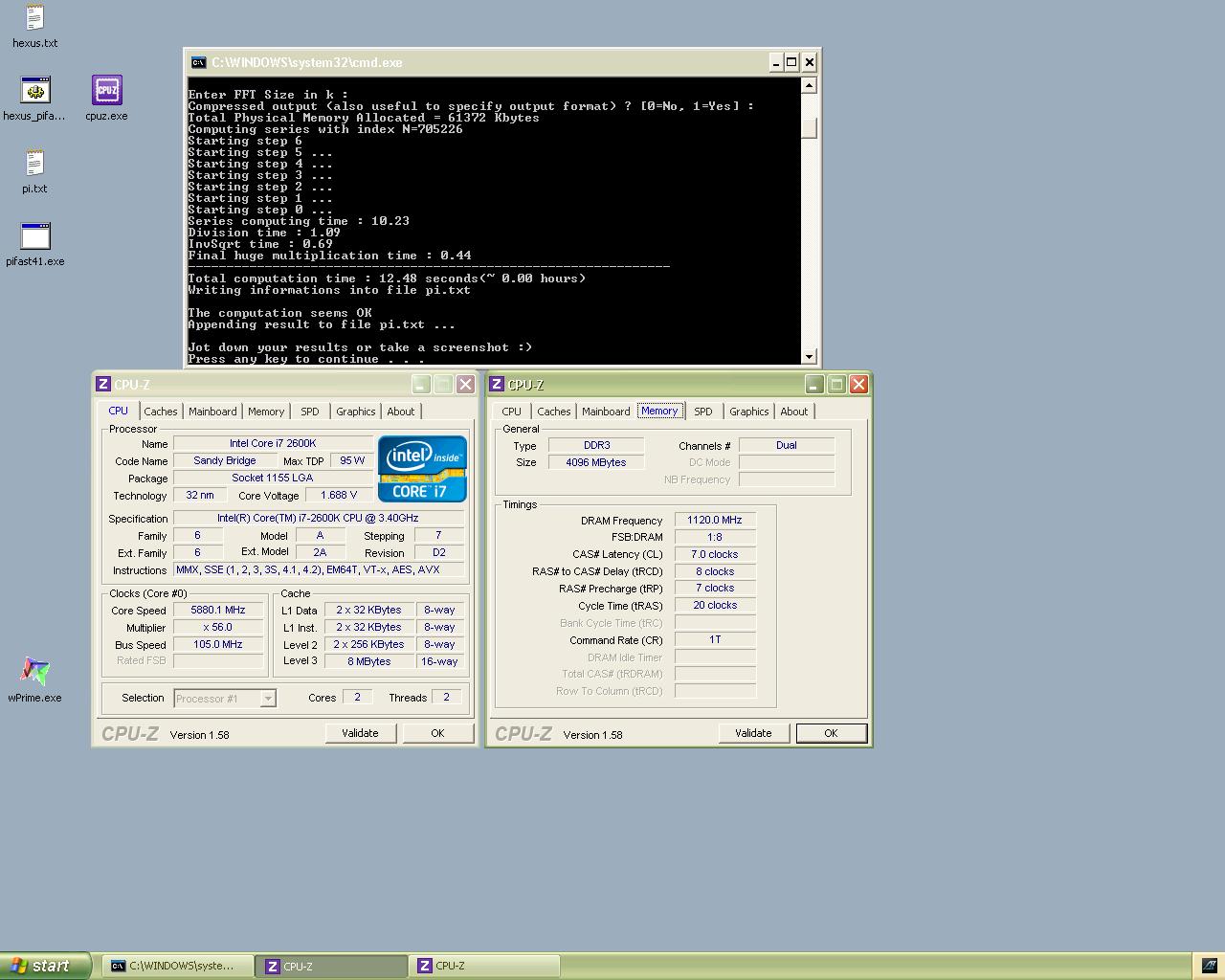Screen dimensions: 1225x980
Task: Open the hexus.txt desktop file icon
Action: [34, 19]
